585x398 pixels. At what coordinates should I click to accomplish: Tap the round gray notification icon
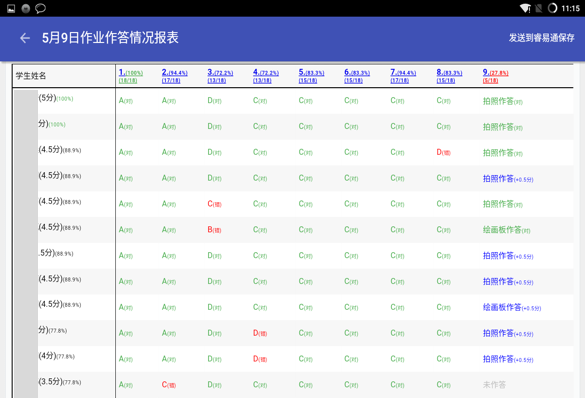click(26, 8)
